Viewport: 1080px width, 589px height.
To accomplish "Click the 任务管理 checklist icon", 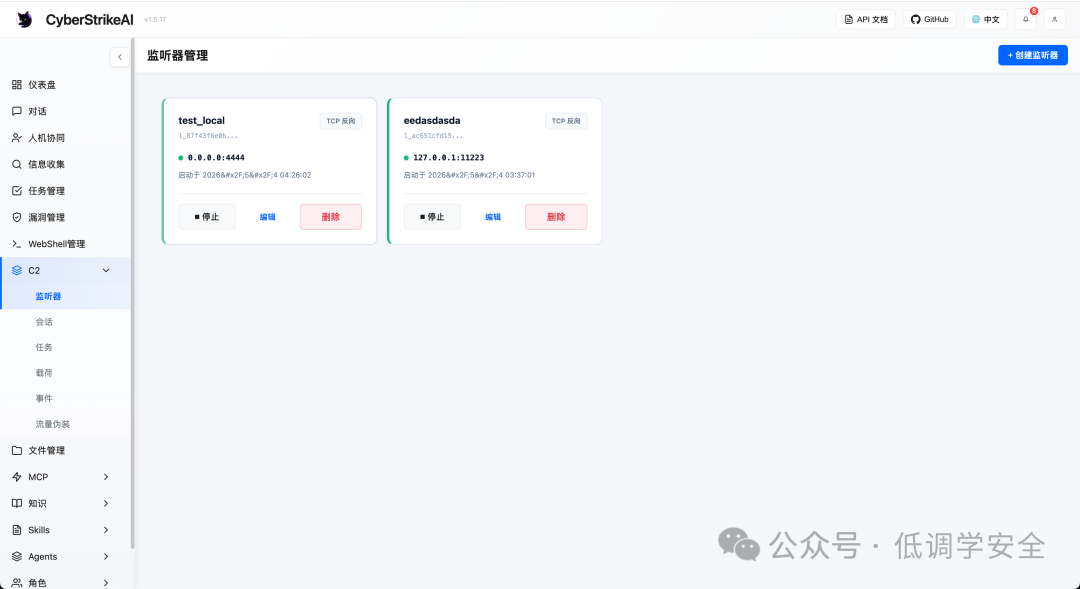I will point(17,191).
